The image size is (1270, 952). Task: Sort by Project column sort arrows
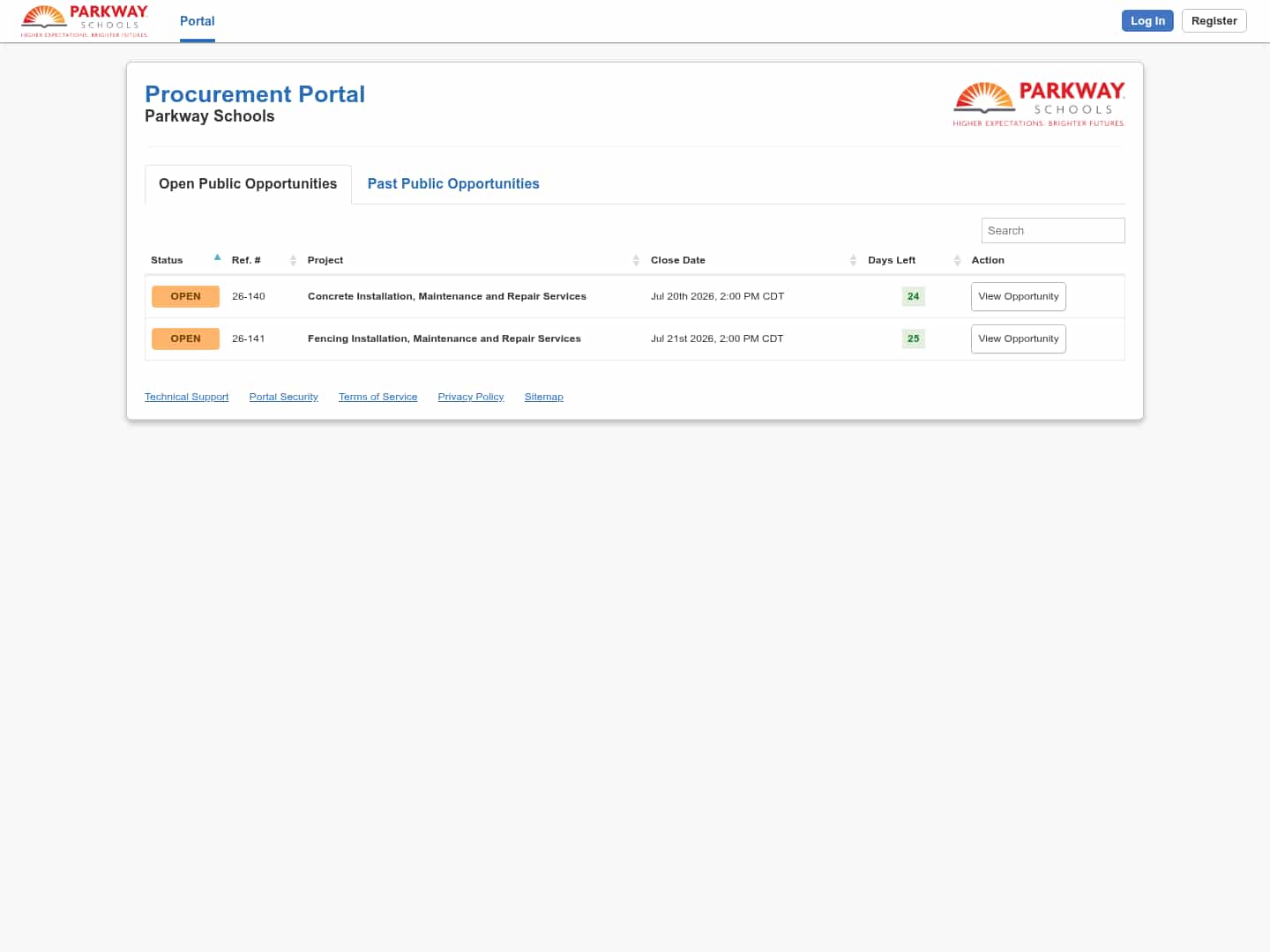pyautogui.click(x=636, y=260)
